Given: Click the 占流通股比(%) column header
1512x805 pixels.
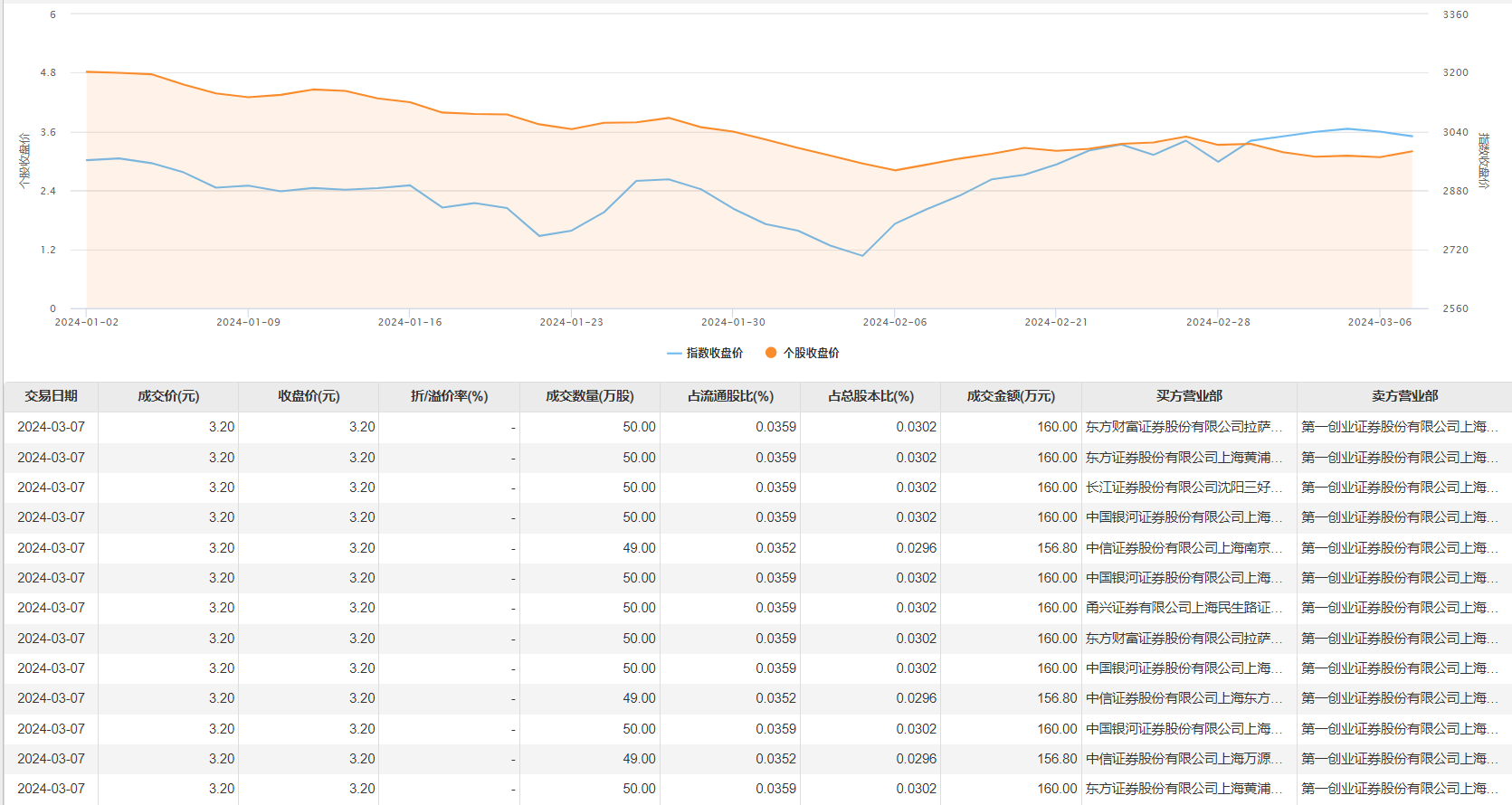Looking at the screenshot, I should [x=730, y=396].
